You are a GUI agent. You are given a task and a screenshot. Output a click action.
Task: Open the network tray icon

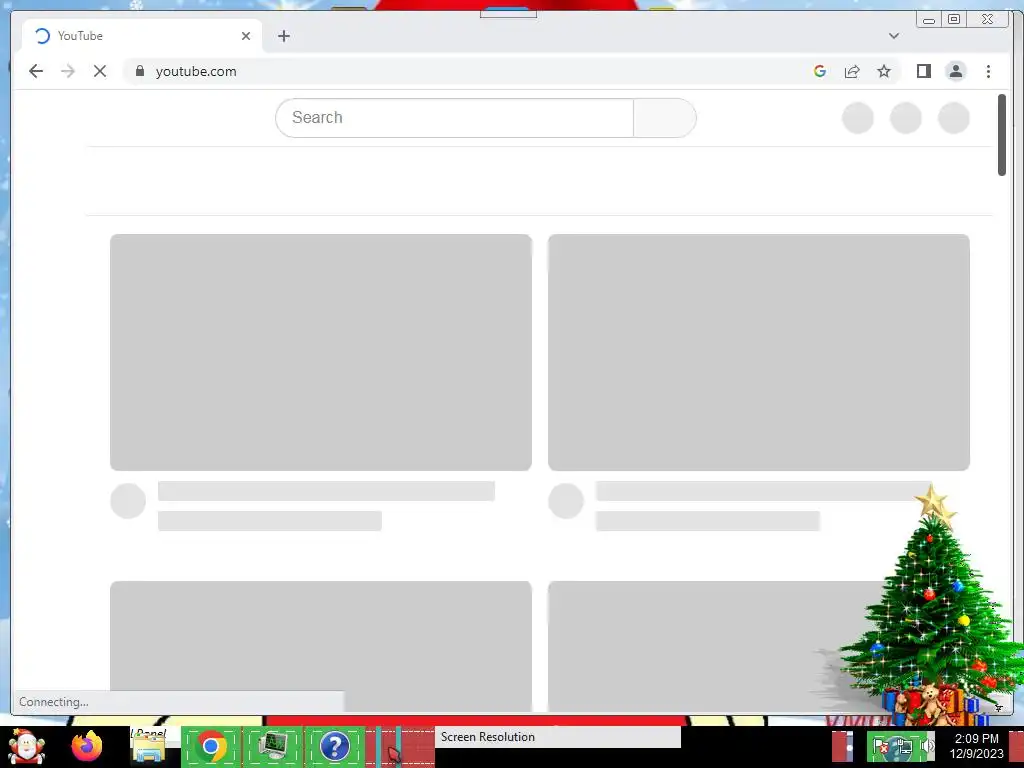(x=904, y=746)
